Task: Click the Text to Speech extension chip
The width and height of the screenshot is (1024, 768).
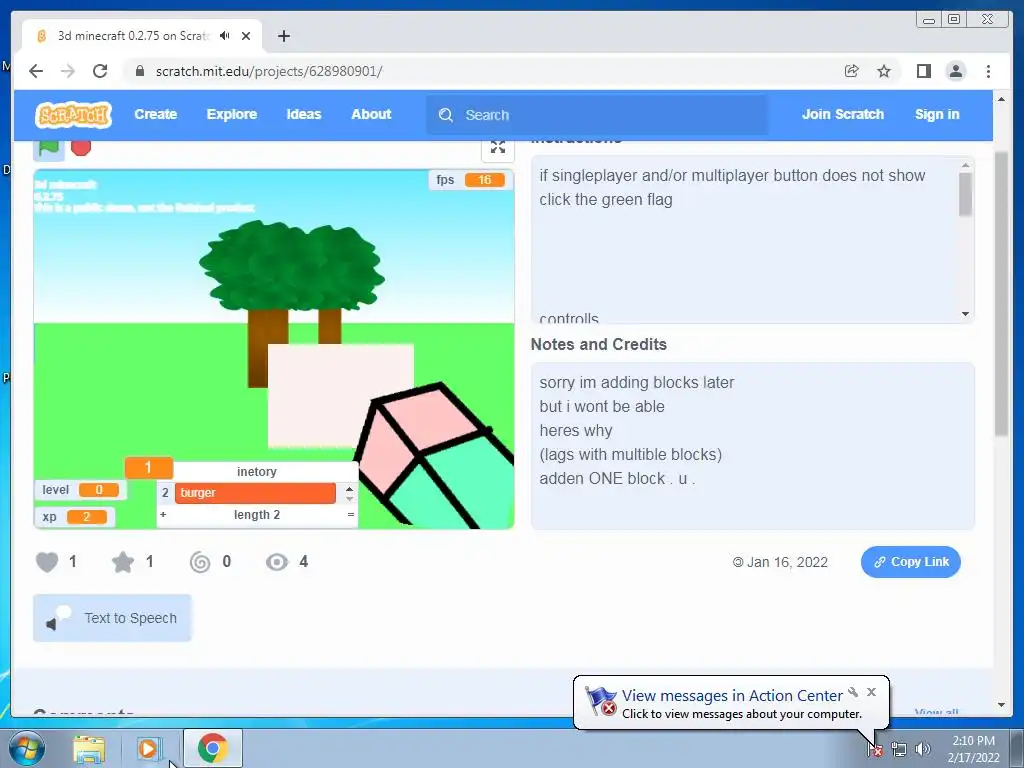Action: coord(112,618)
